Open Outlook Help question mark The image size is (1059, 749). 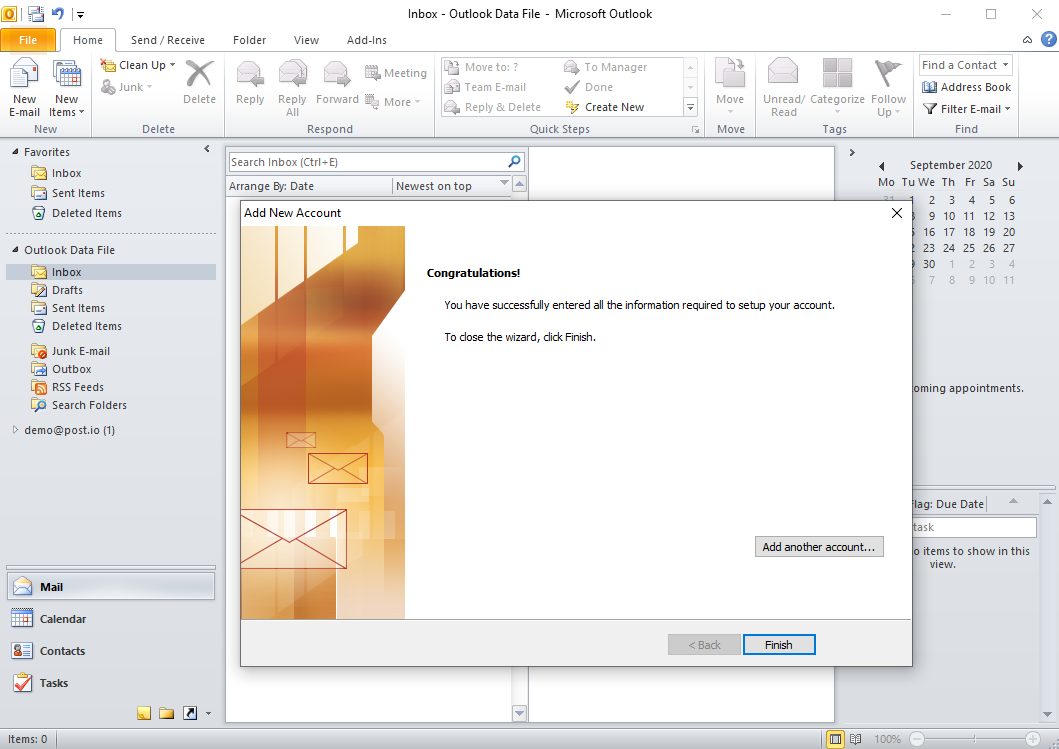click(x=1048, y=39)
